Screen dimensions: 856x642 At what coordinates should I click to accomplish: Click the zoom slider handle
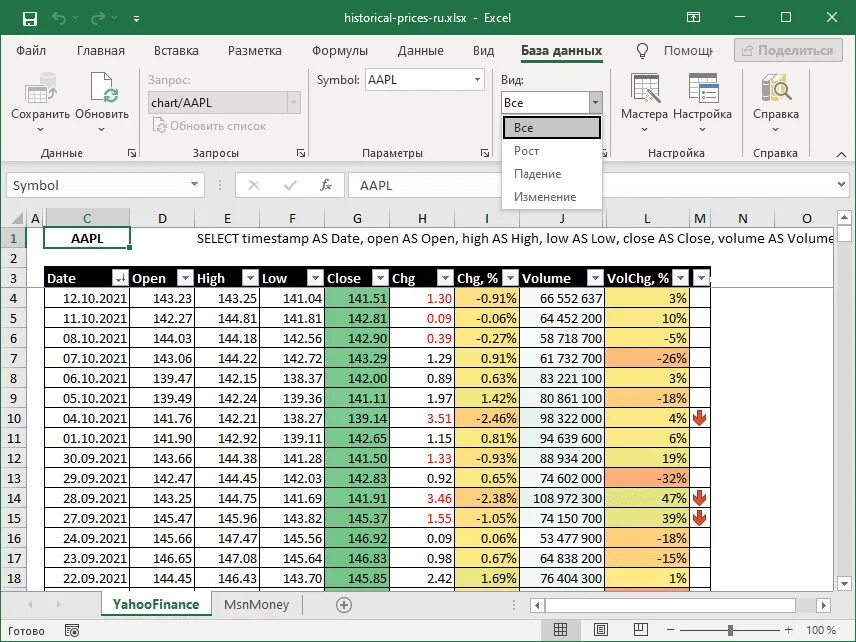pos(730,631)
